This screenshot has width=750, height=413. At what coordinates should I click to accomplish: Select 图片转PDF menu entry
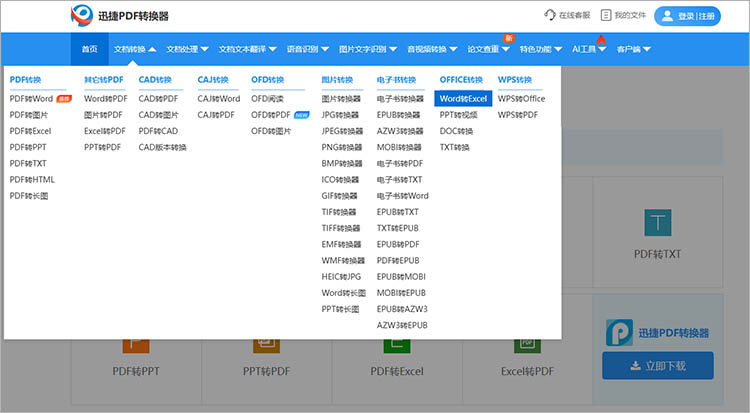tap(103, 115)
